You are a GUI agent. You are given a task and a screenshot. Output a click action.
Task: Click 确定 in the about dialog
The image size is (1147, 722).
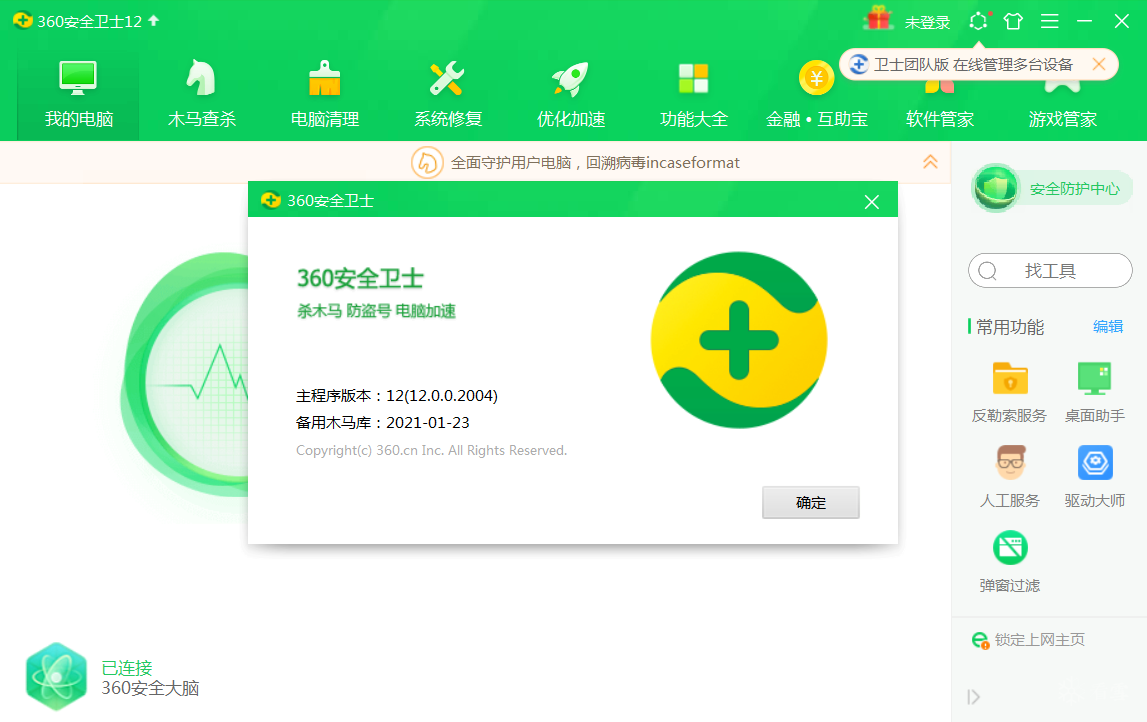pyautogui.click(x=811, y=503)
